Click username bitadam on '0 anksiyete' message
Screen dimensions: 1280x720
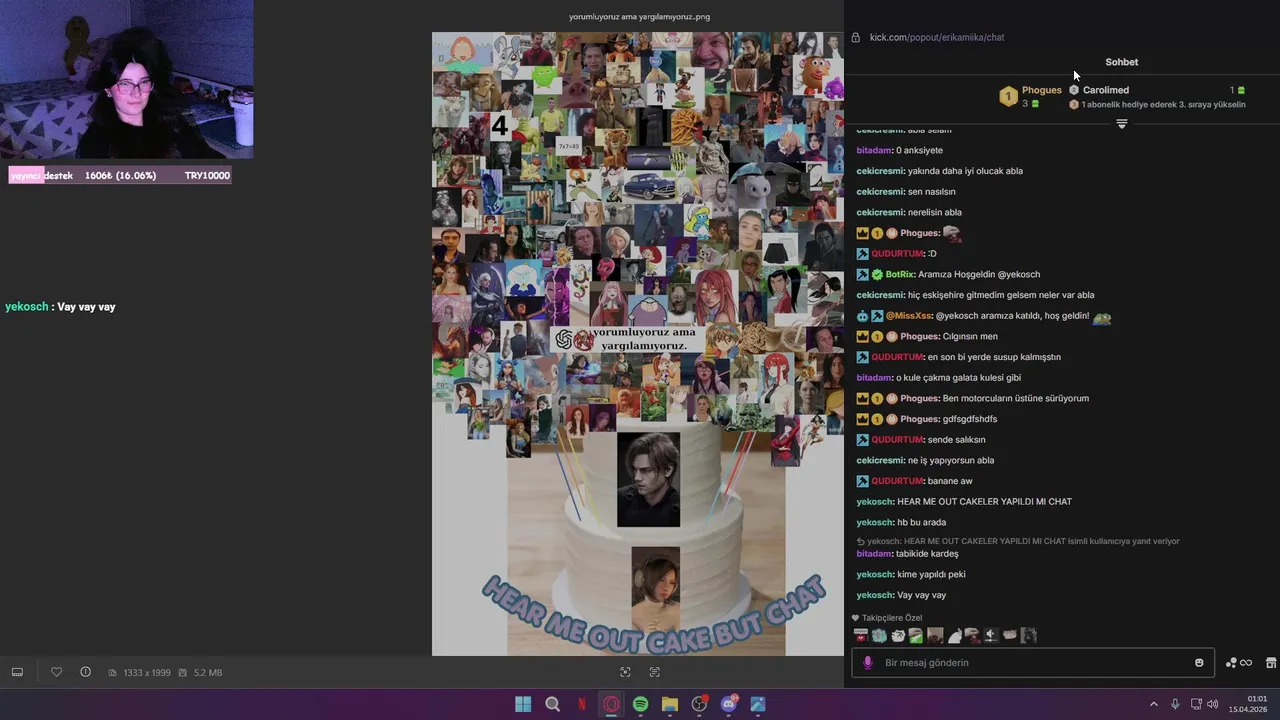874,150
